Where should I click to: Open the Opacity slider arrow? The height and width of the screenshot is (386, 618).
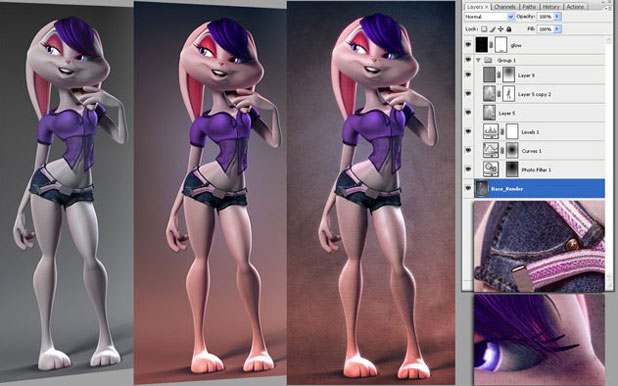pos(557,17)
